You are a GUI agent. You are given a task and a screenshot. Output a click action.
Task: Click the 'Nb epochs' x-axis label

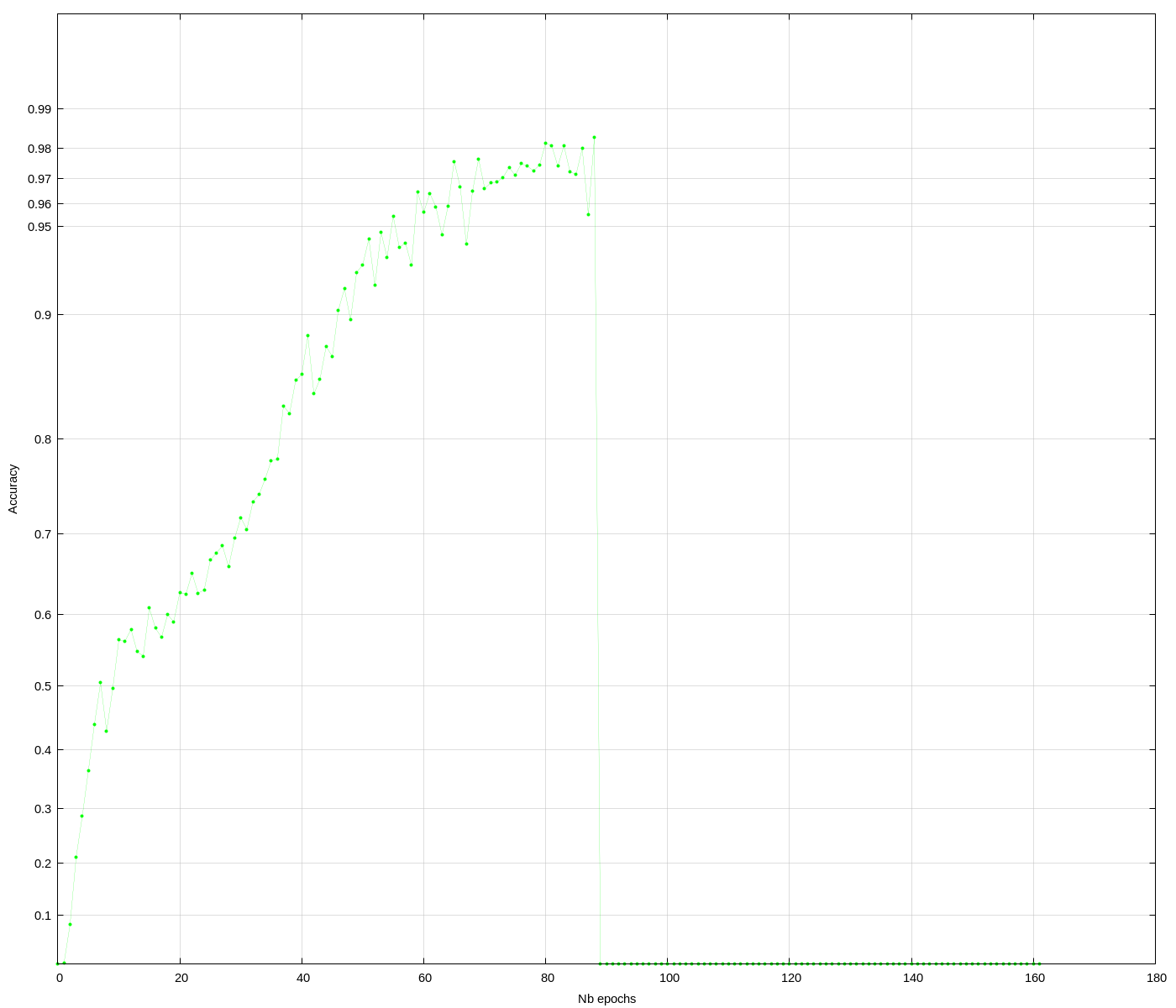[606, 999]
